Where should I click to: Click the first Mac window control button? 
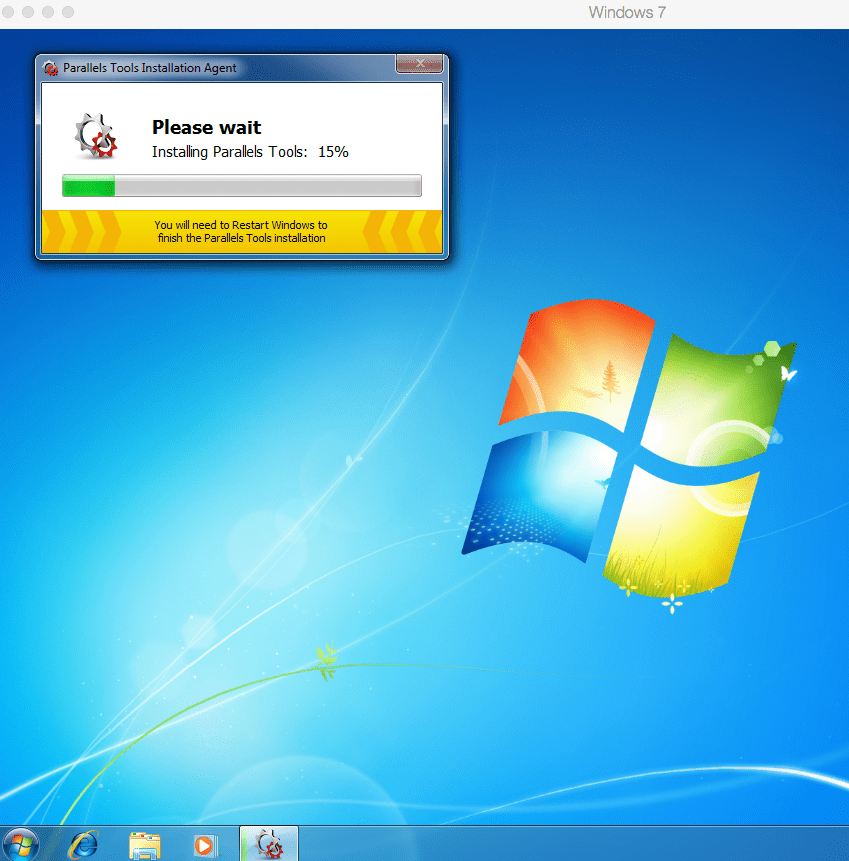(8, 12)
